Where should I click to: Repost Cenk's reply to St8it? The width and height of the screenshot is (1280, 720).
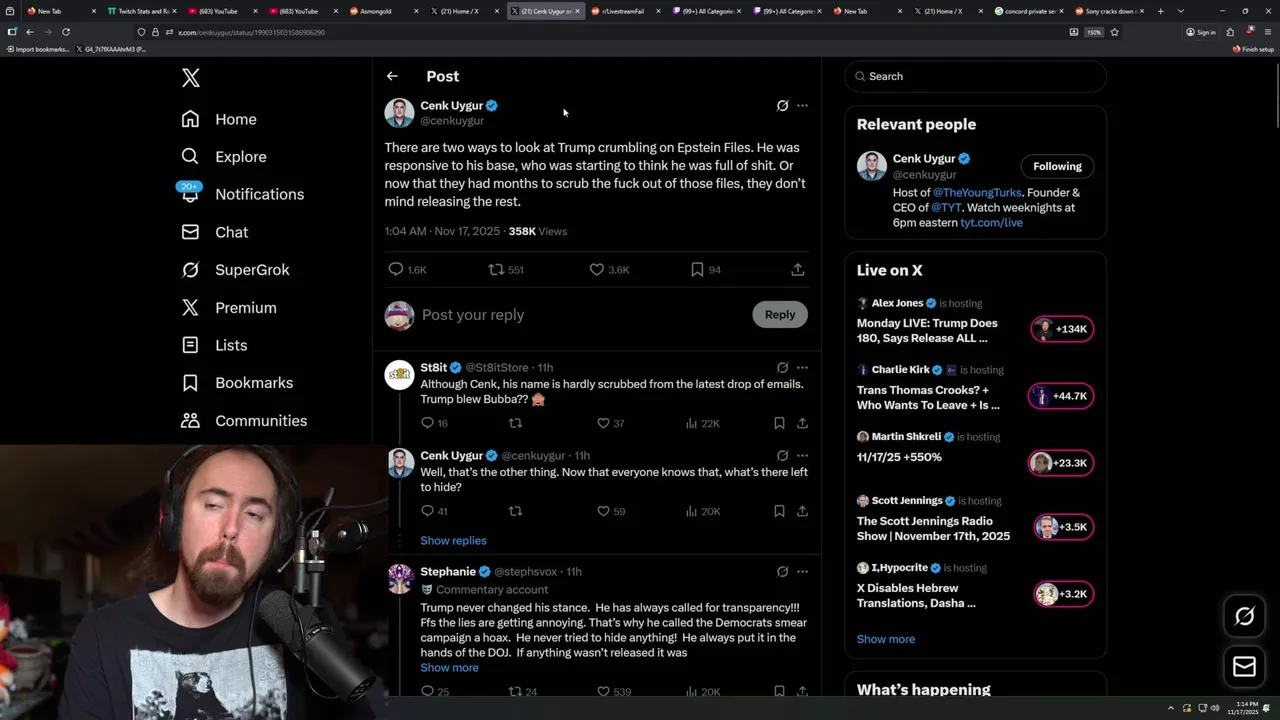coord(515,511)
